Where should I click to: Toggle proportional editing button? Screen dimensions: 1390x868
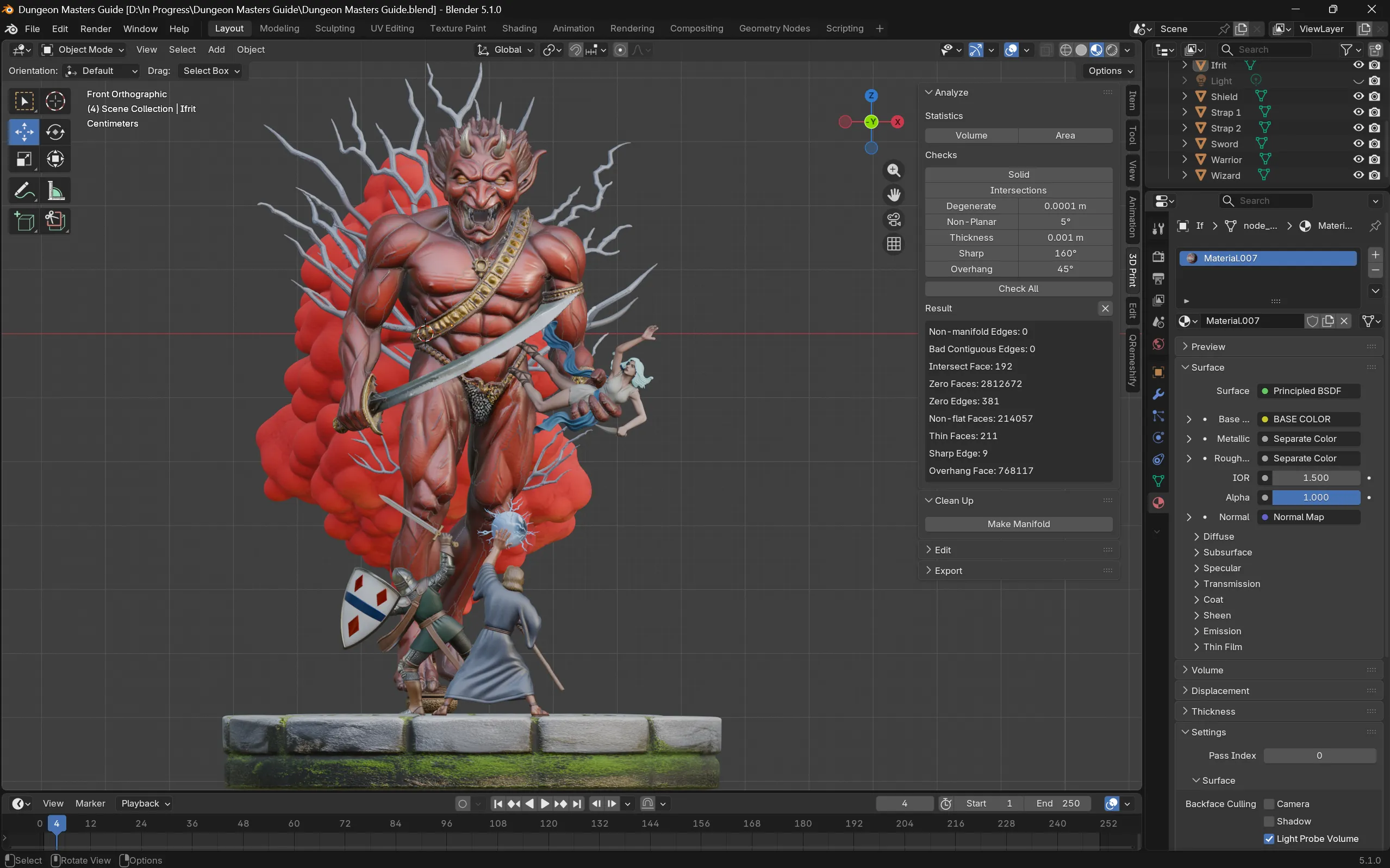point(620,50)
